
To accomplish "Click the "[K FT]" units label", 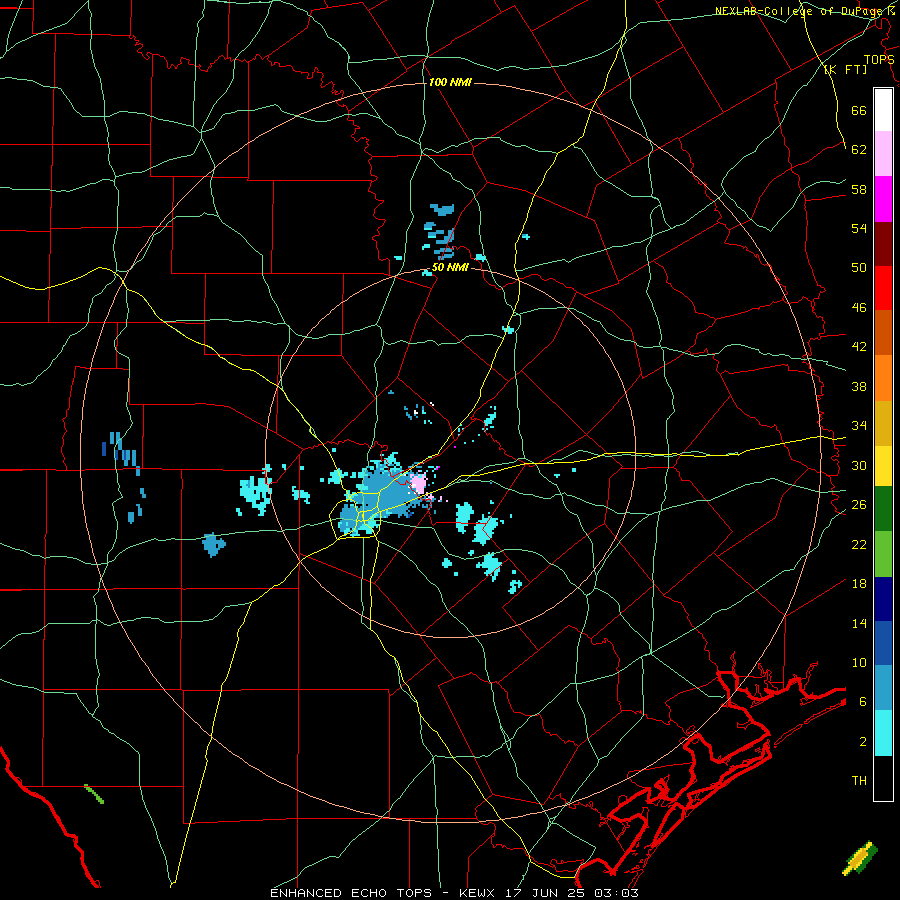I will pyautogui.click(x=845, y=69).
